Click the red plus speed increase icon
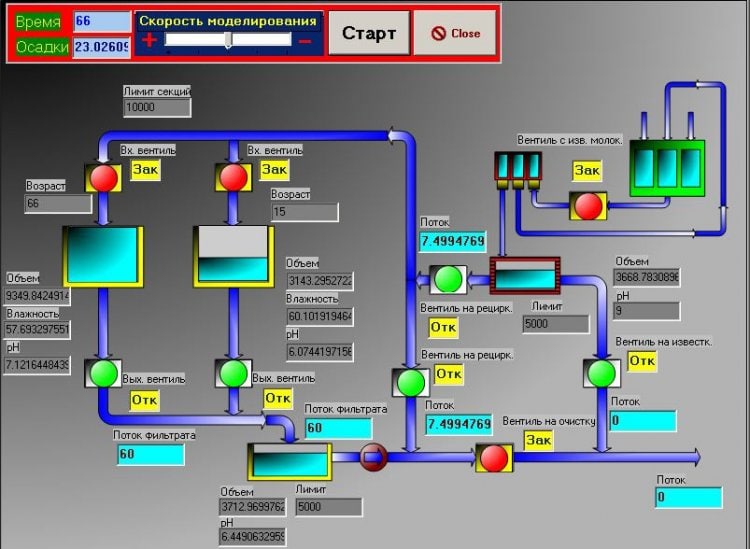750x549 pixels. 149,40
